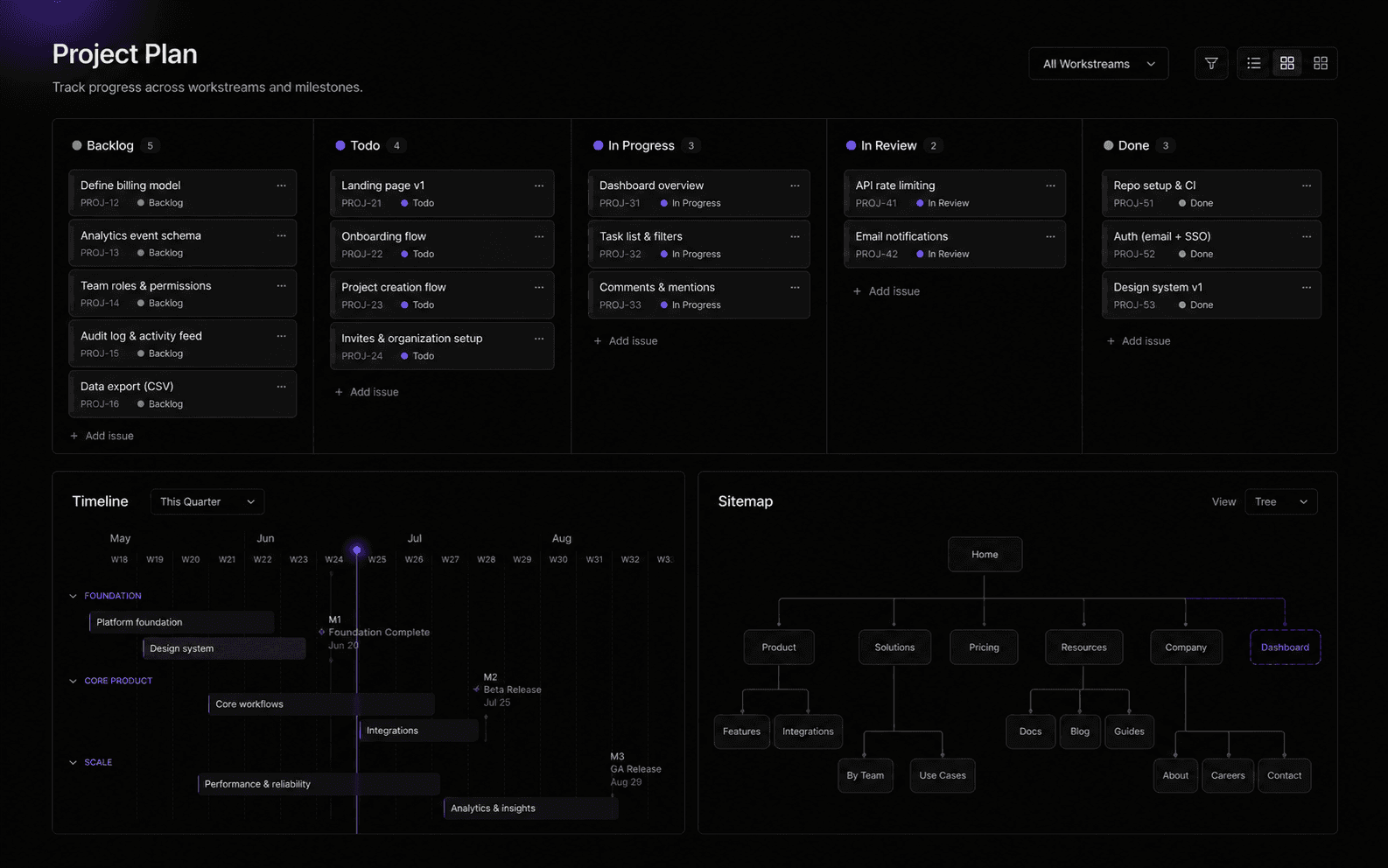The height and width of the screenshot is (868, 1388).
Task: Collapse the FOUNDATION timeline group
Action: pos(74,596)
